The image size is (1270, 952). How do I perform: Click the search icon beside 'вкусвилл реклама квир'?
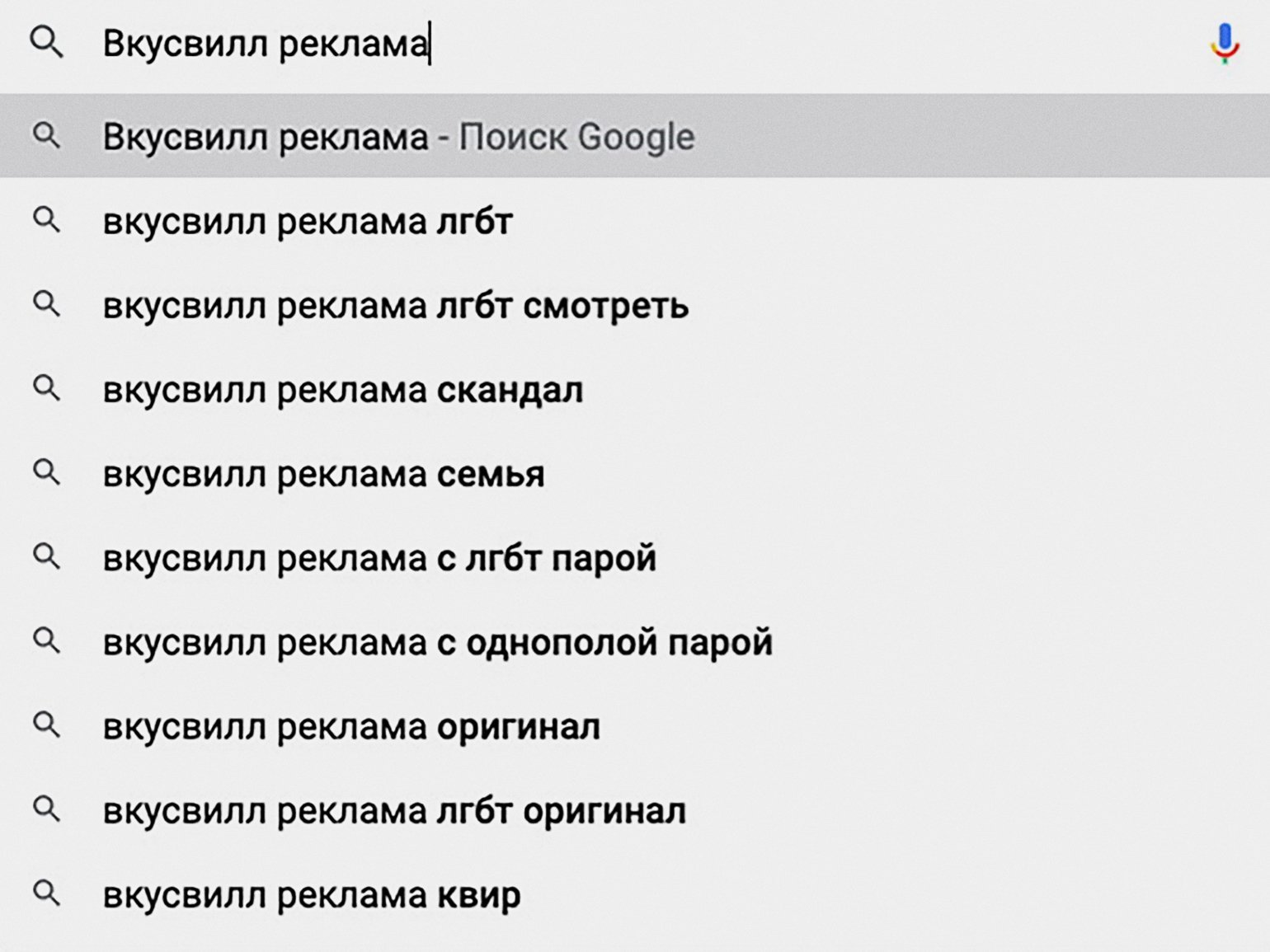click(x=46, y=893)
